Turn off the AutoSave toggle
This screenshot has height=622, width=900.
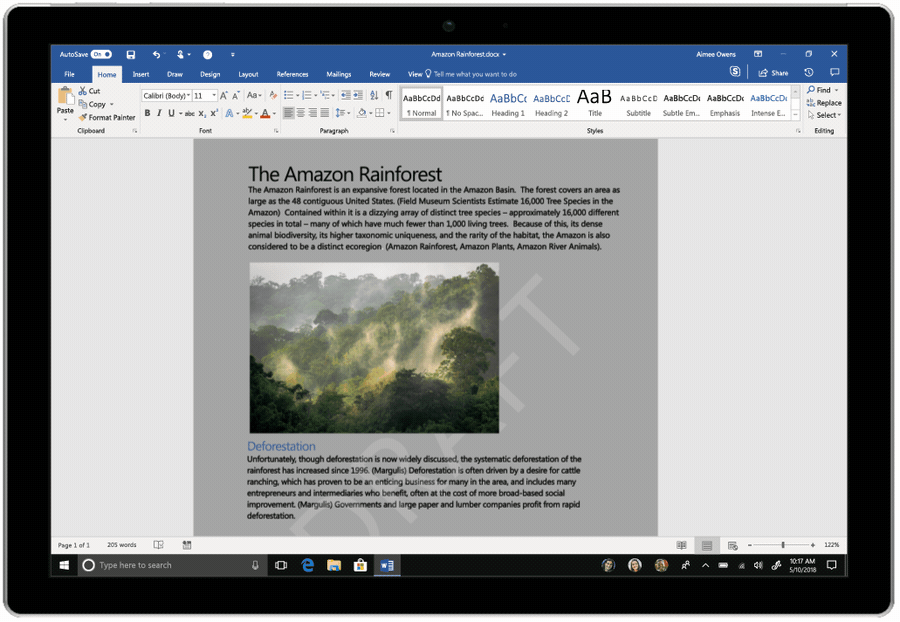[101, 54]
